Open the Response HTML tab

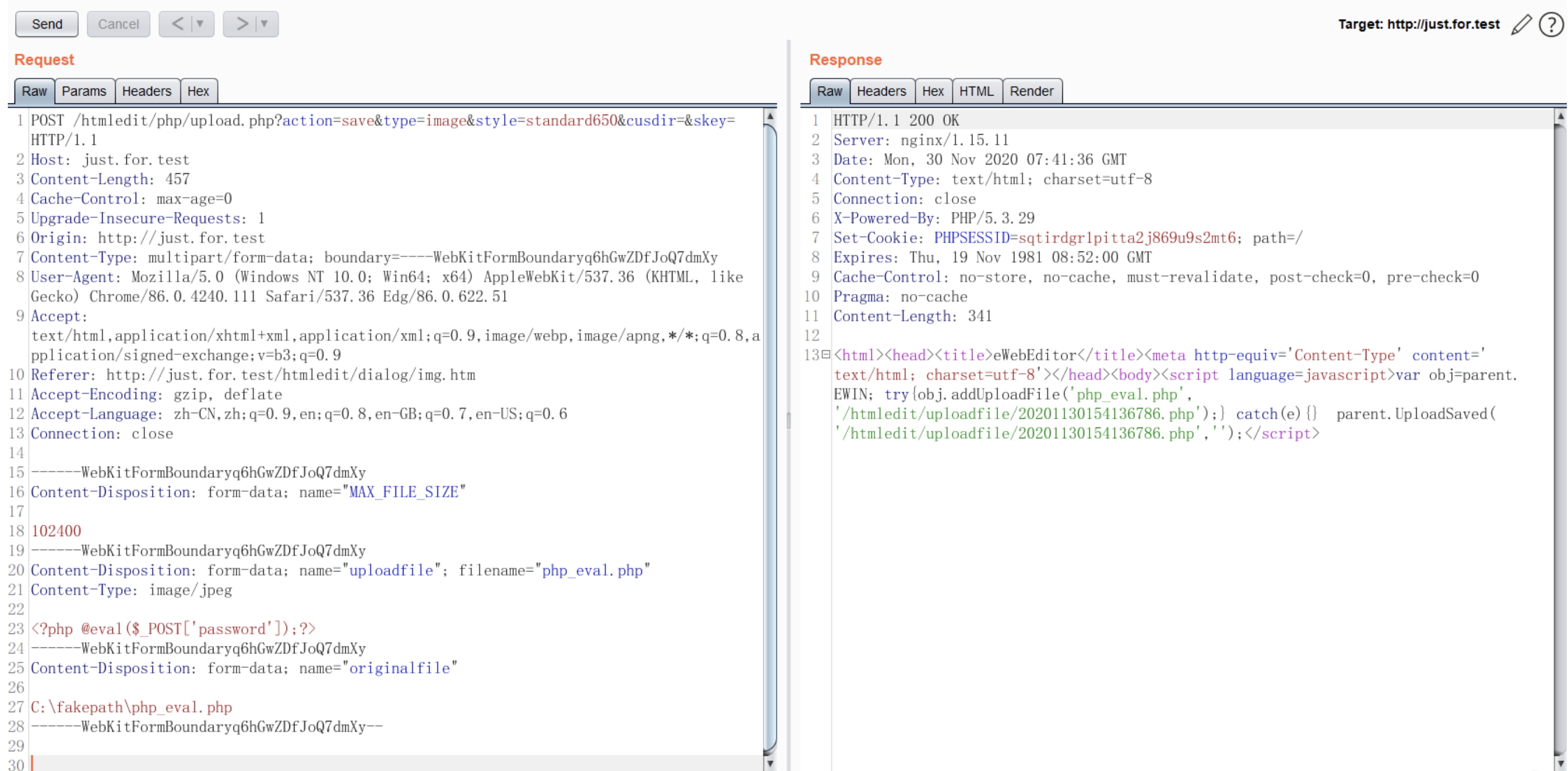(x=976, y=91)
